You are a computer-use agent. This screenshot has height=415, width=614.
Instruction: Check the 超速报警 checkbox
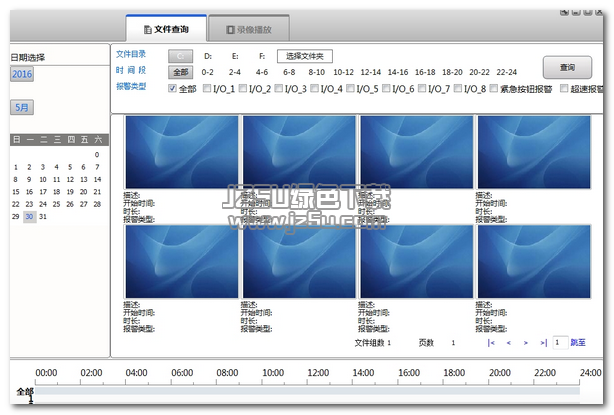pyautogui.click(x=564, y=88)
